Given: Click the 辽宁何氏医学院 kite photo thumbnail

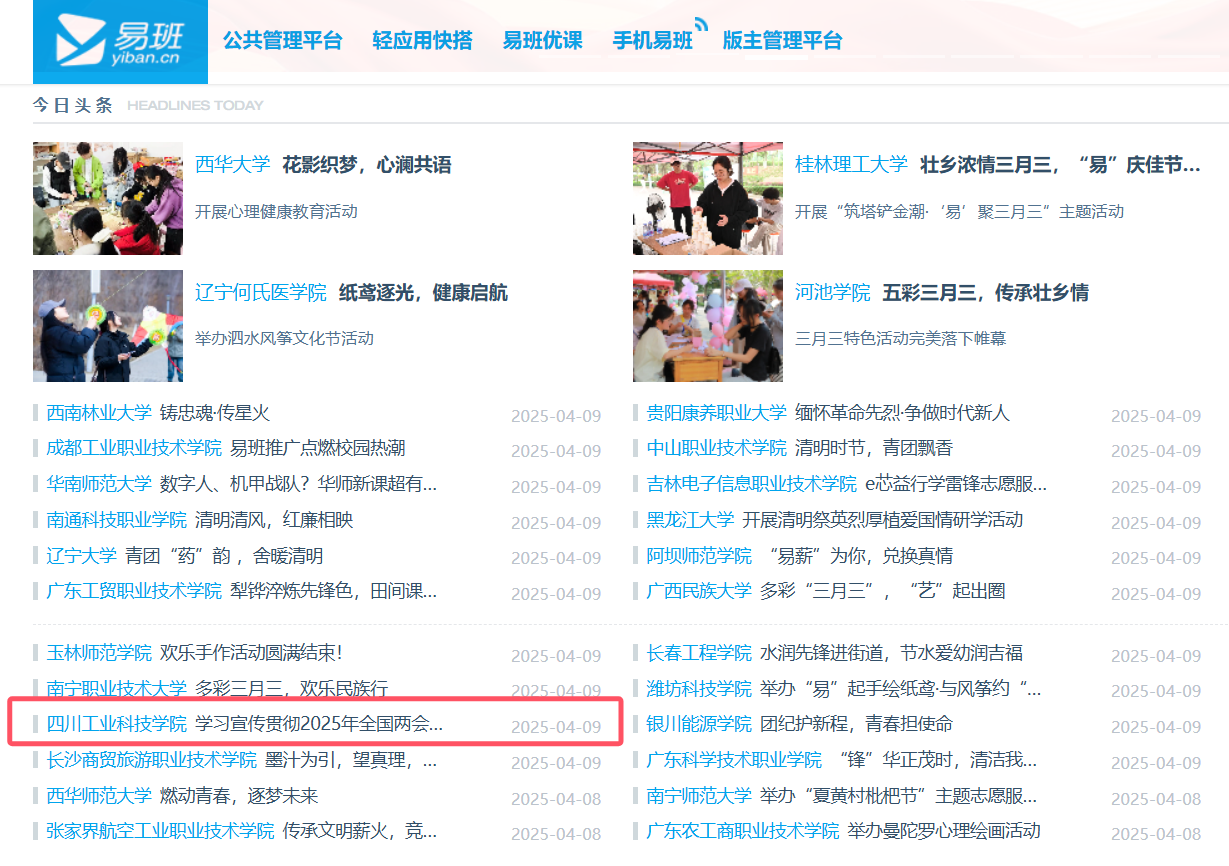Looking at the screenshot, I should tap(108, 326).
